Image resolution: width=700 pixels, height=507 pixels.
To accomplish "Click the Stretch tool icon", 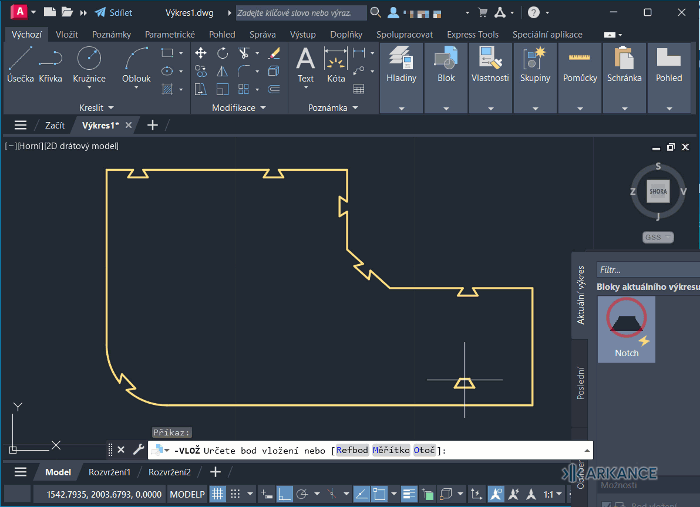I will (200, 89).
